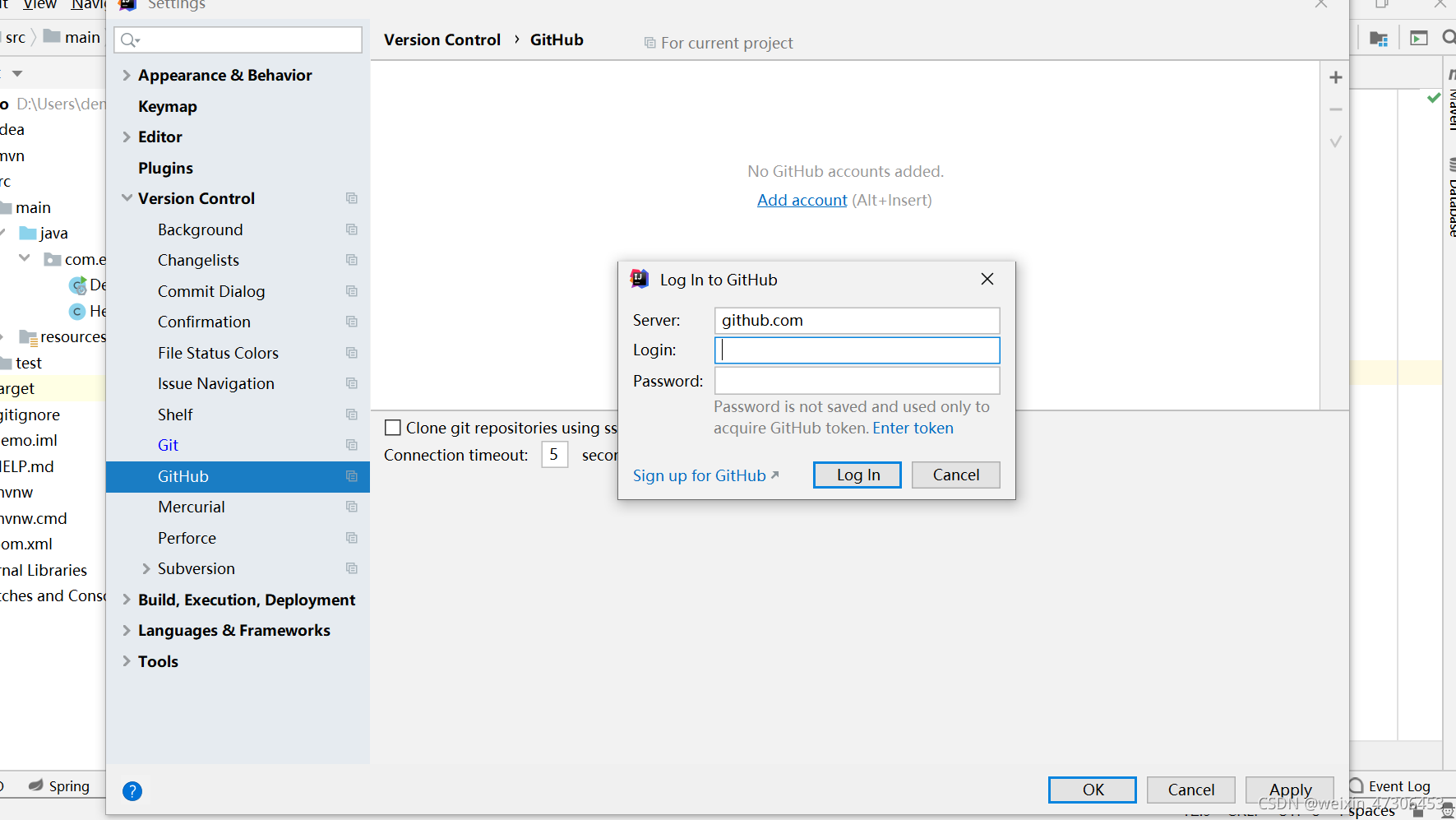The width and height of the screenshot is (1456, 820).
Task: Click the checkmark set default account icon
Action: point(1335,141)
